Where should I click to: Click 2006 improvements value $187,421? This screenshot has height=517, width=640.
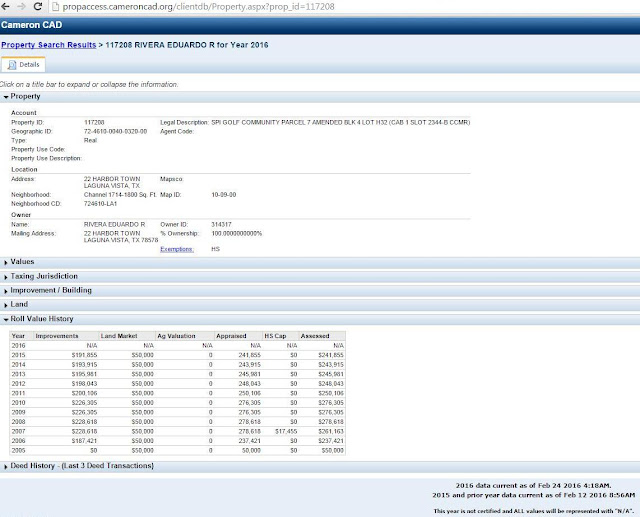click(84, 441)
